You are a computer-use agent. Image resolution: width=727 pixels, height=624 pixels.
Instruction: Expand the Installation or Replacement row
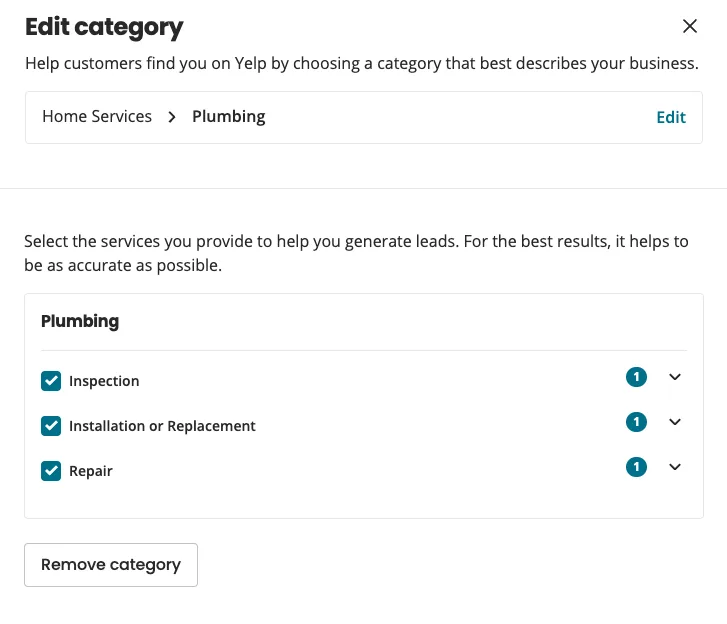[x=675, y=422]
